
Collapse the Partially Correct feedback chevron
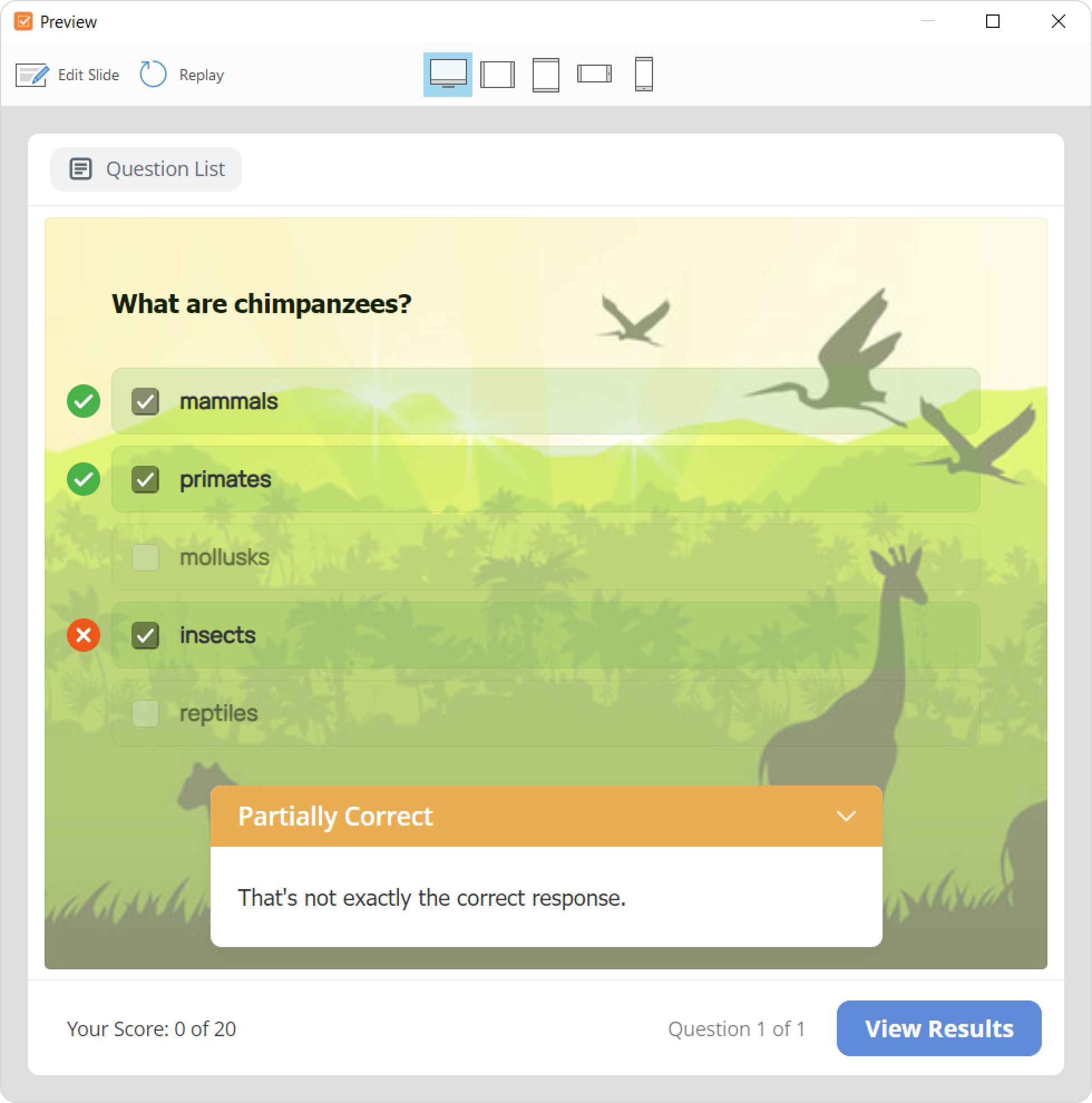[x=846, y=816]
